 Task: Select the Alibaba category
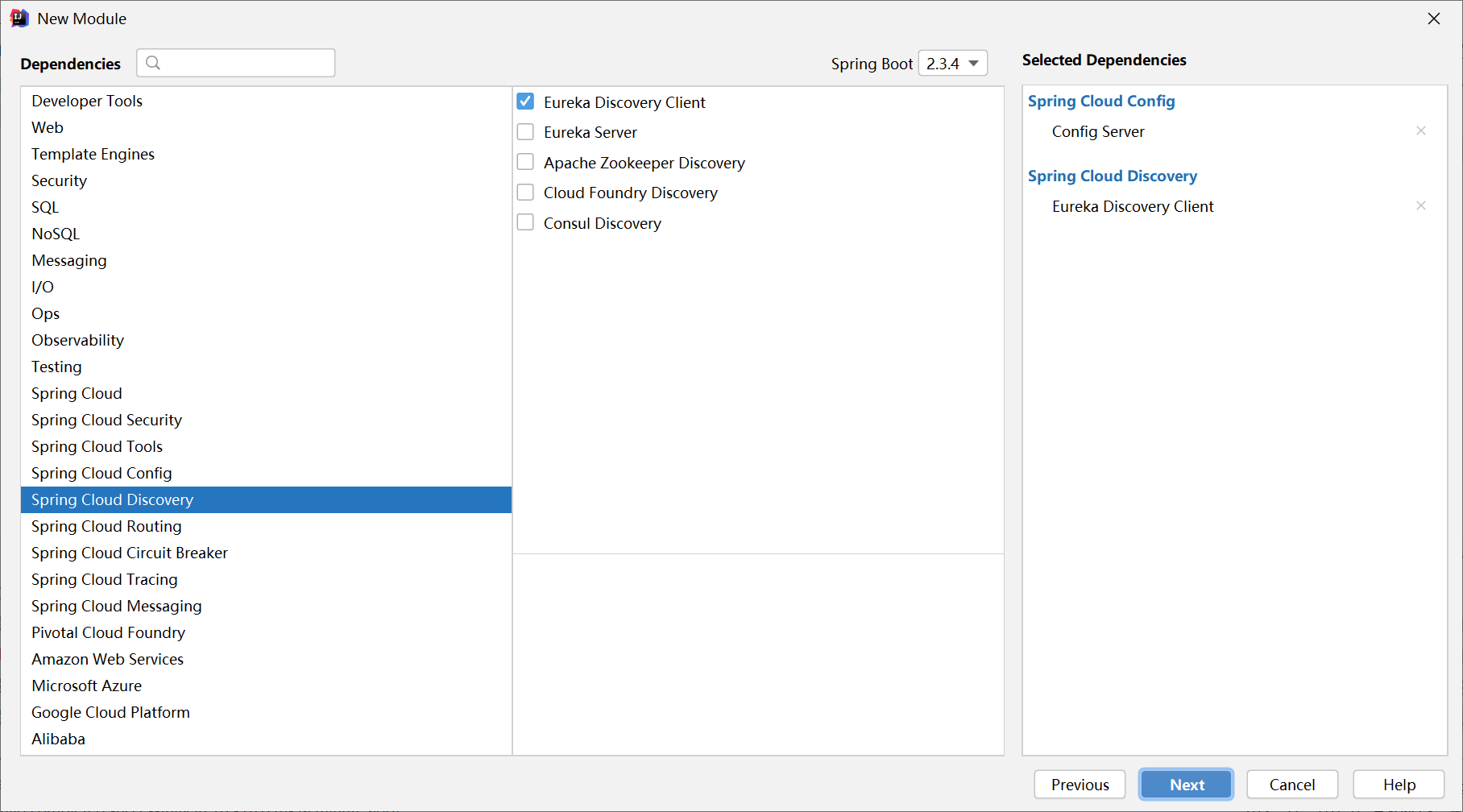[266, 739]
